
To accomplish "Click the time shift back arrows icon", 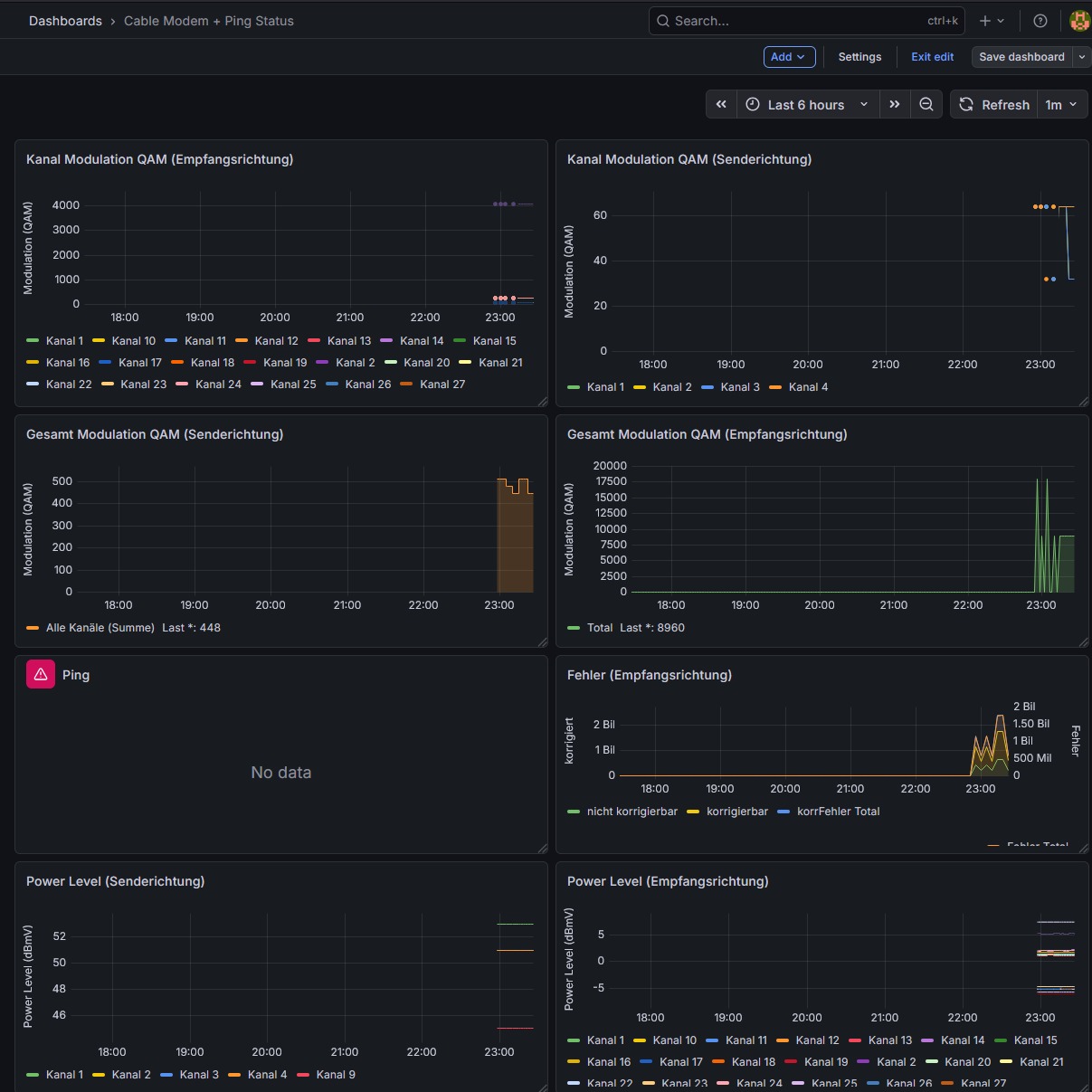I will 721,104.
